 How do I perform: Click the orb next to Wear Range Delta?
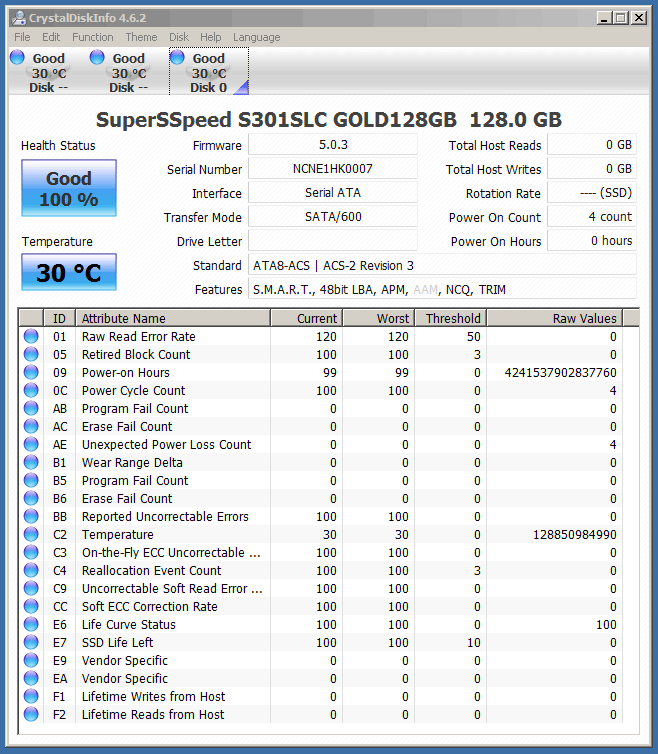point(31,463)
